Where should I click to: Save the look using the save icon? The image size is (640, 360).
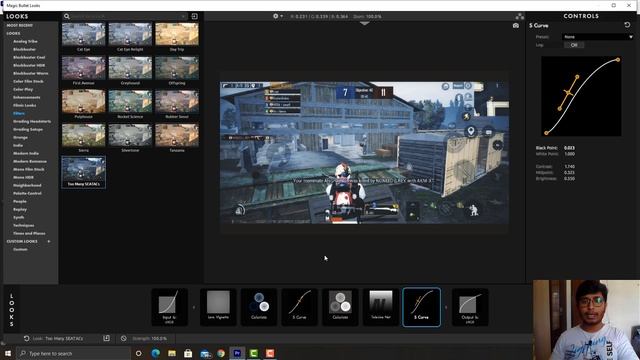click(107, 338)
